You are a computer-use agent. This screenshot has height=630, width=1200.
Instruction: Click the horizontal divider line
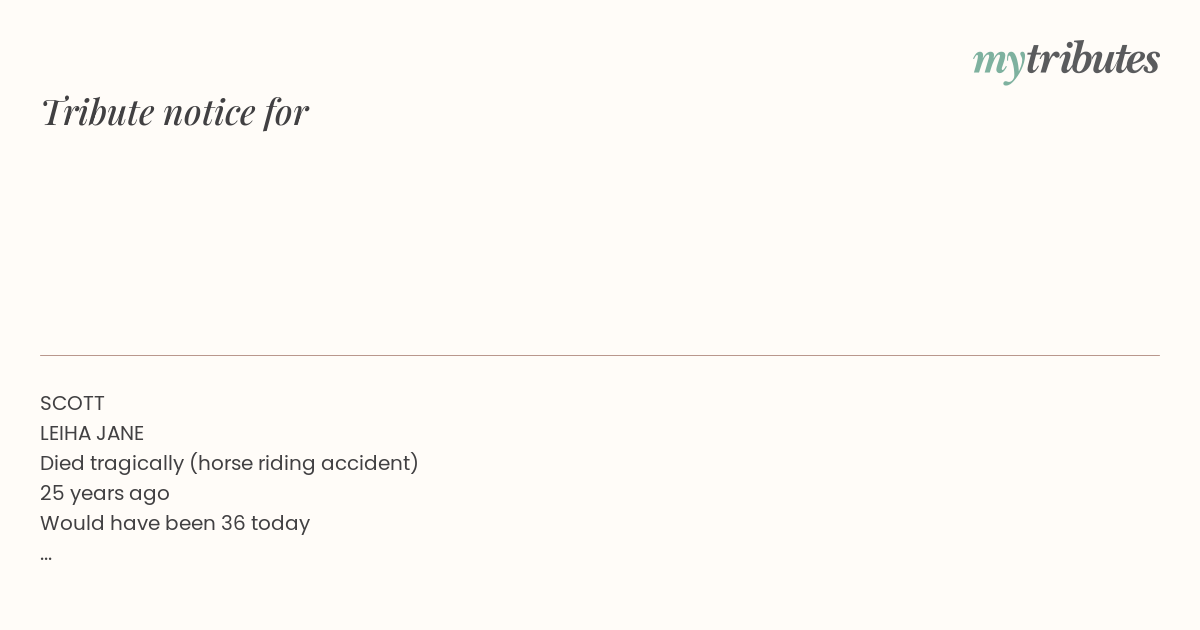[x=600, y=355]
